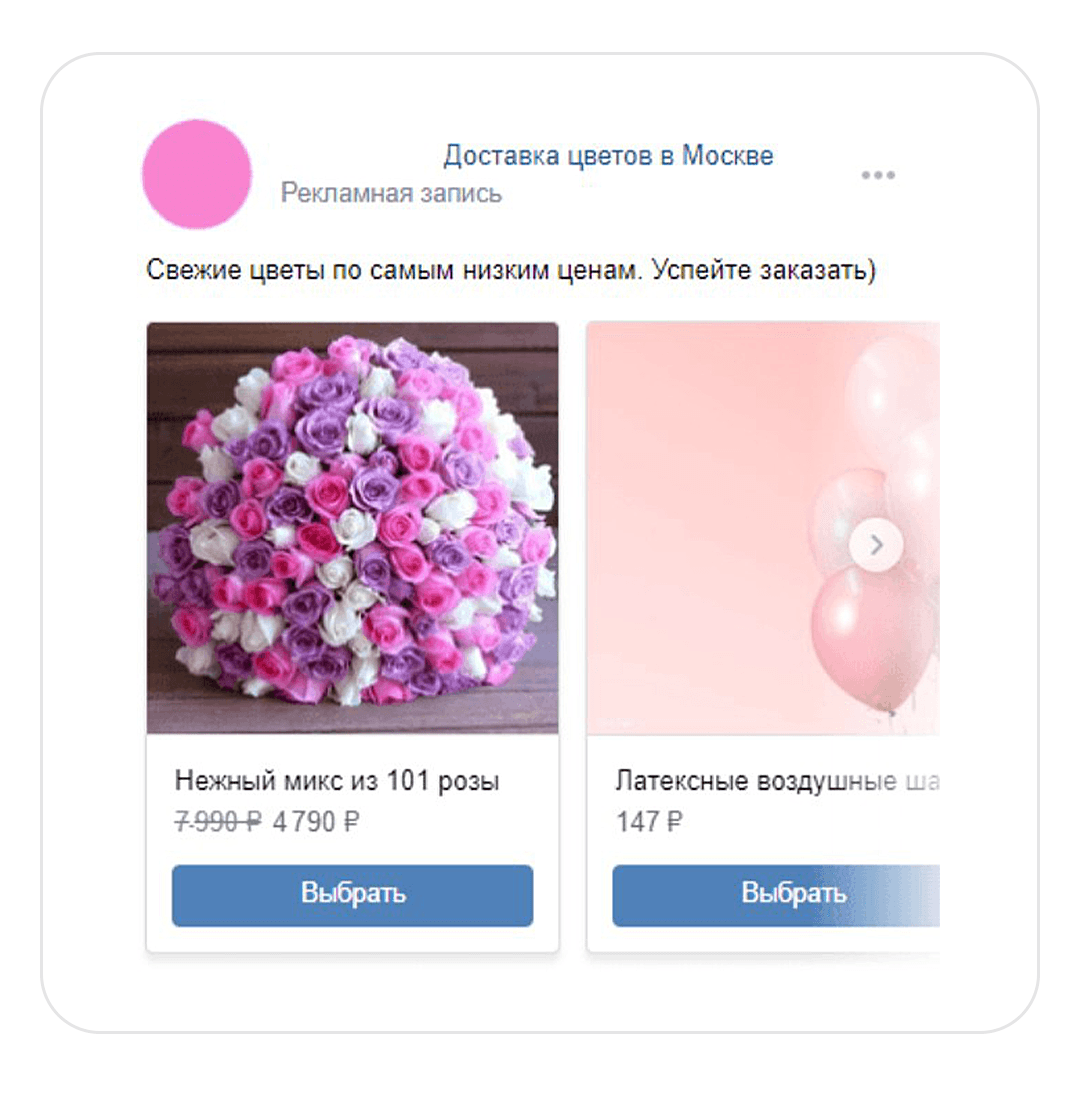This screenshot has width=1080, height=1113.
Task: Show next carousel item with arrow
Action: point(876,545)
